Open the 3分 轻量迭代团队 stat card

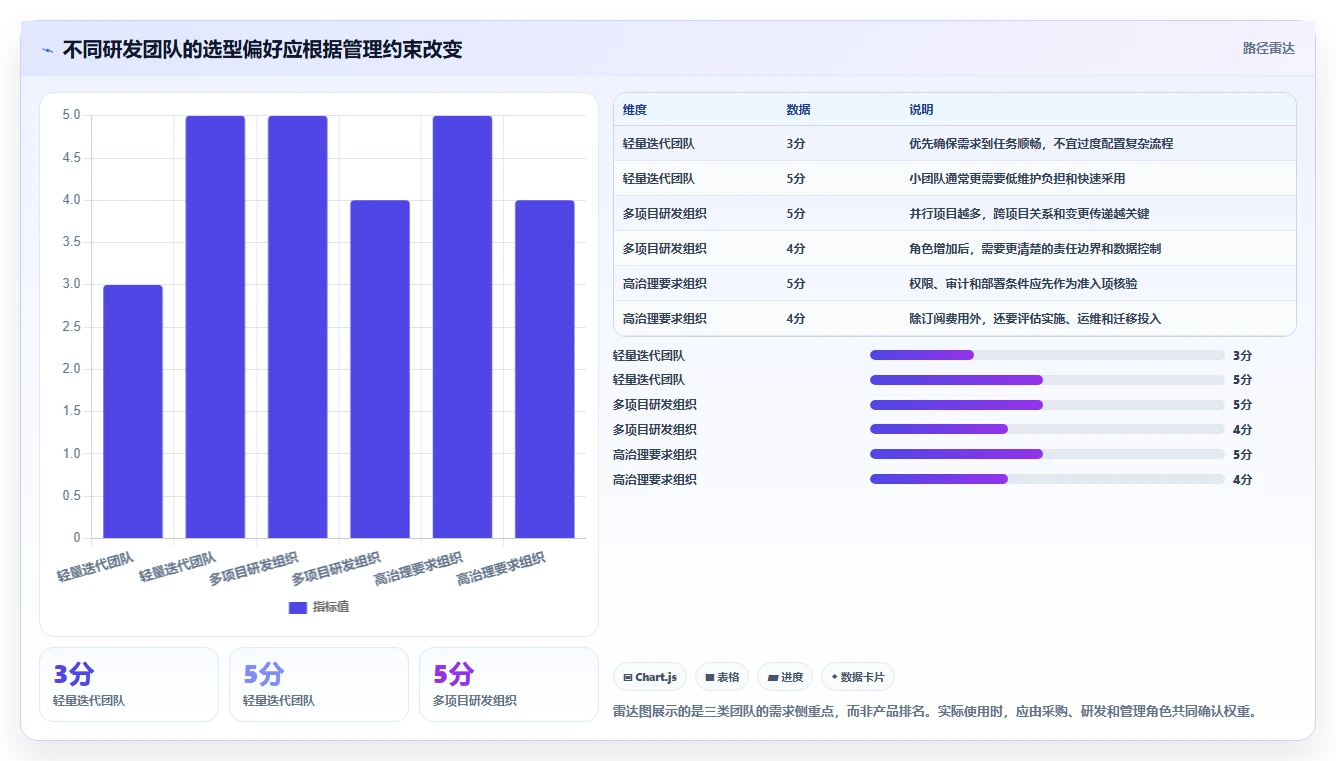click(129, 684)
